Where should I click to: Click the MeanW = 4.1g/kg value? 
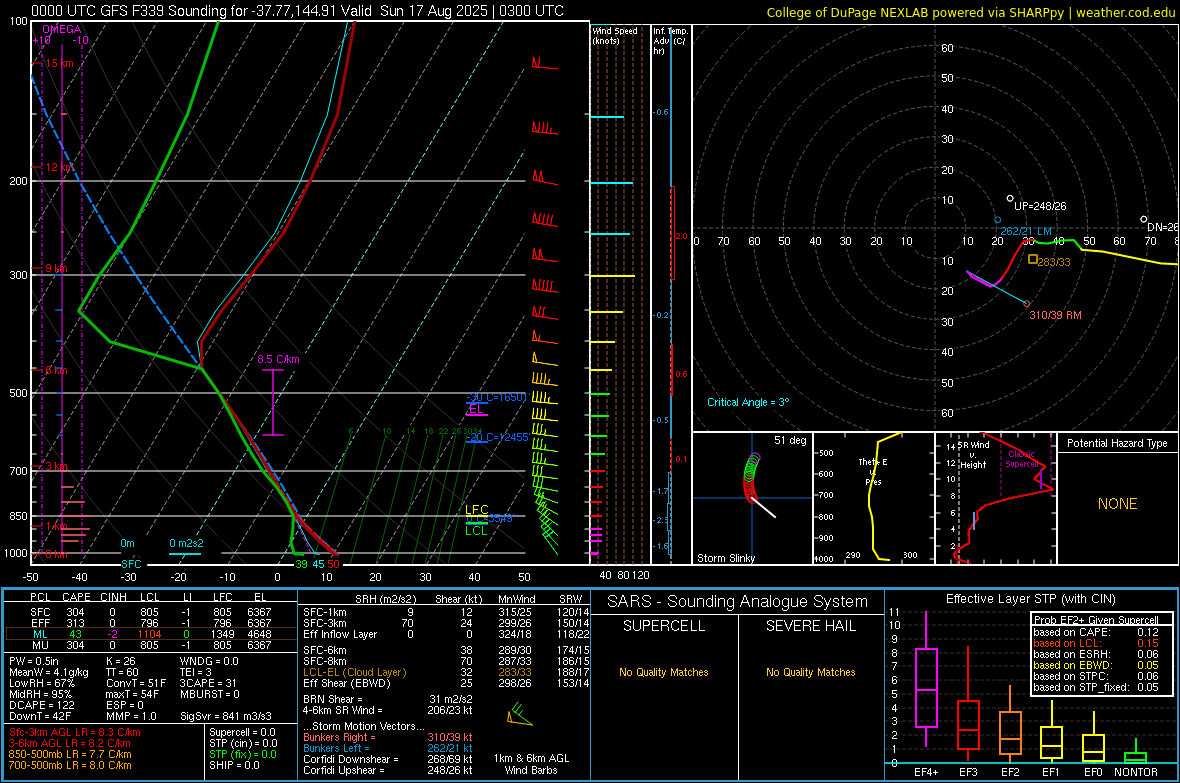point(49,672)
